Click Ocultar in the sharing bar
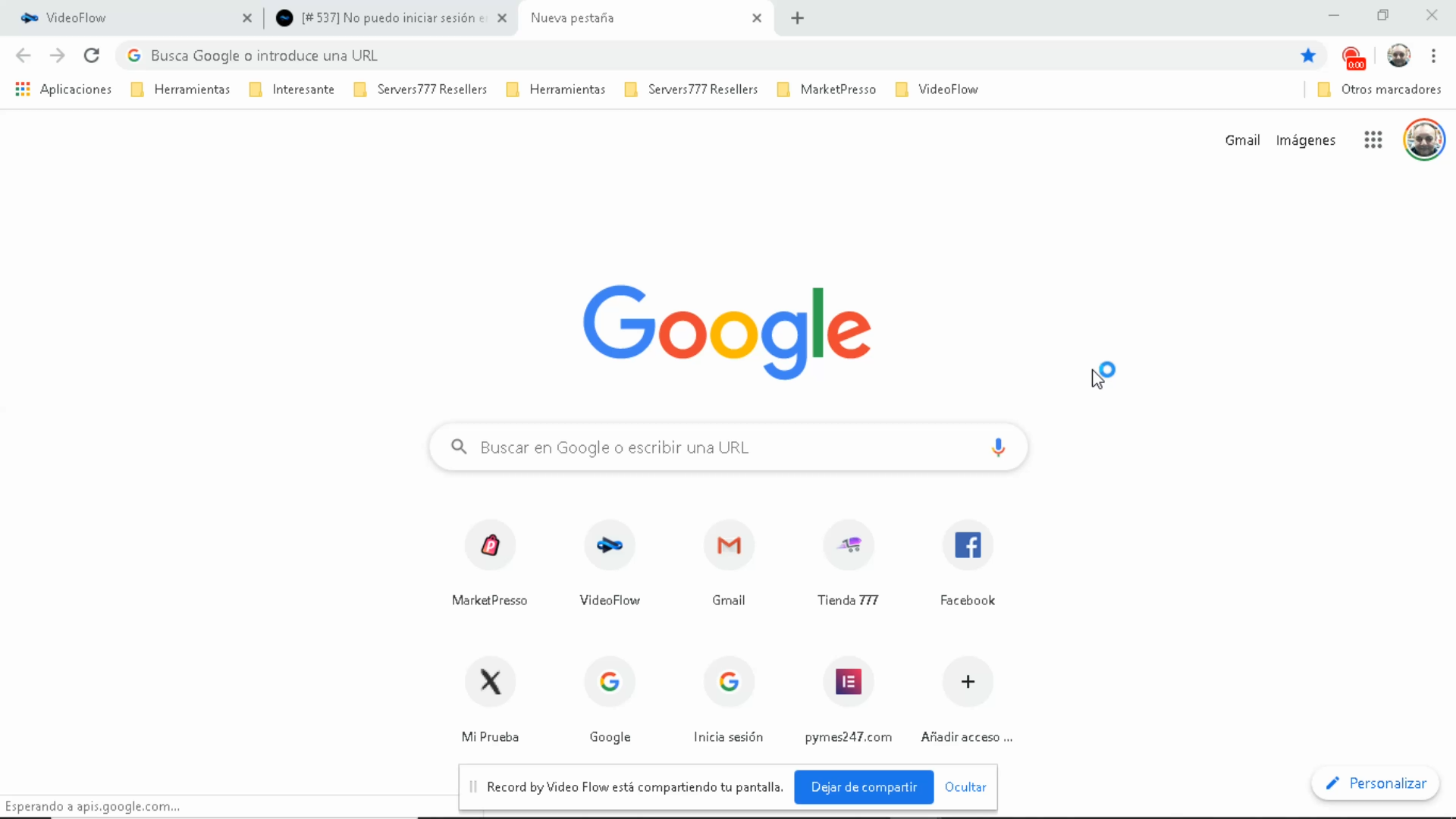 965,787
